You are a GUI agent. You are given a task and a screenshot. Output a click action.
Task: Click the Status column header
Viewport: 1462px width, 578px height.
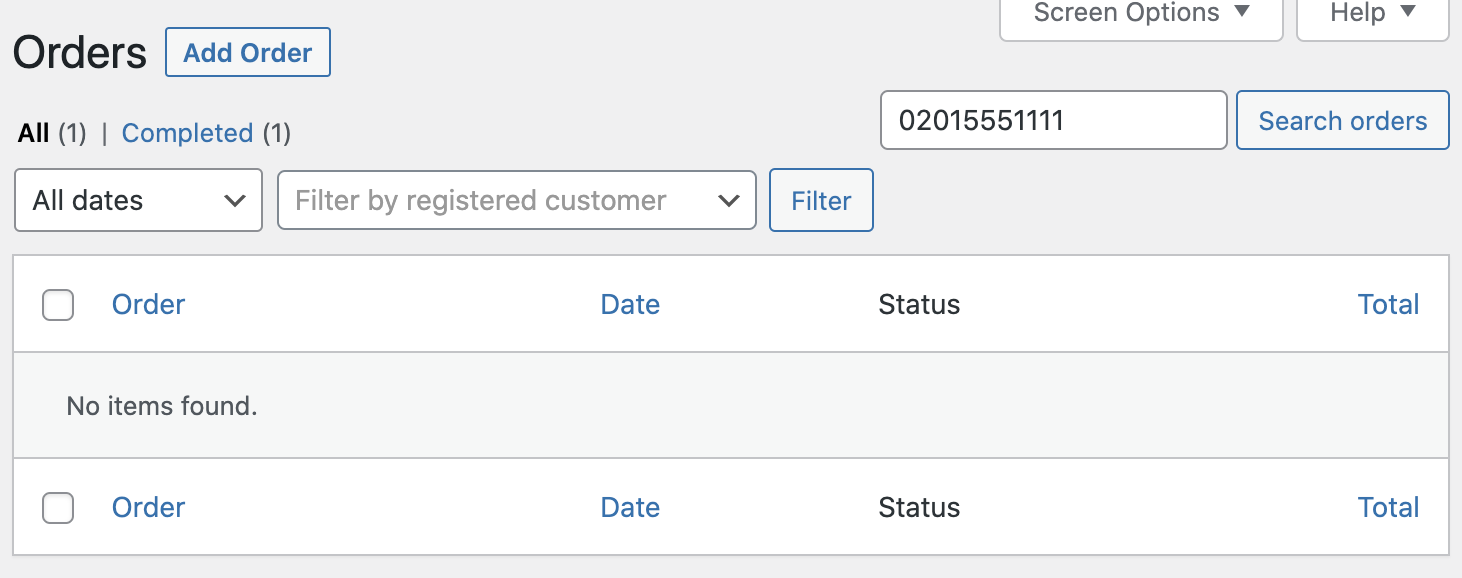[x=918, y=304]
